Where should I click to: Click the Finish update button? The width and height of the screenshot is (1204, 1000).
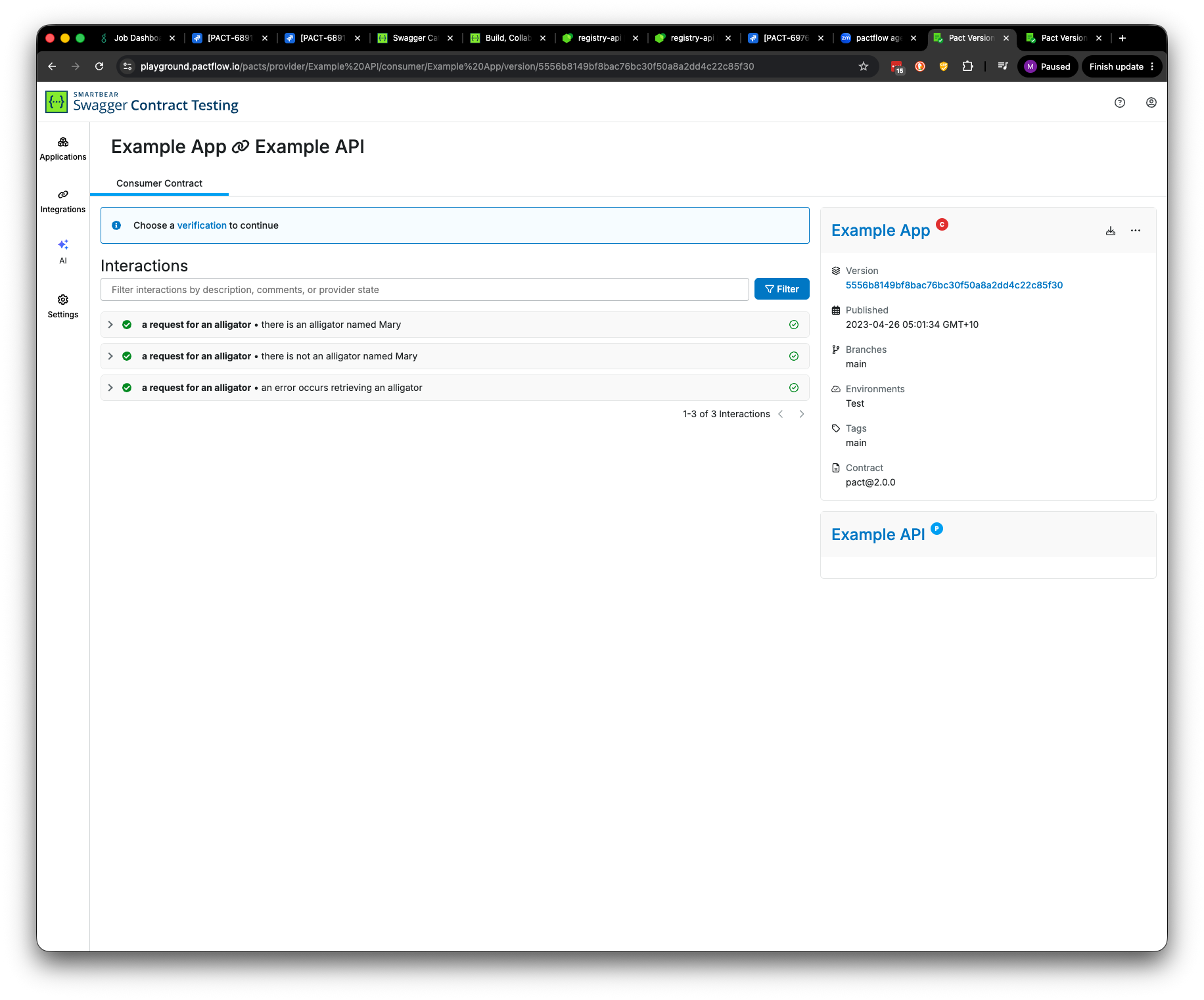[x=1122, y=66]
